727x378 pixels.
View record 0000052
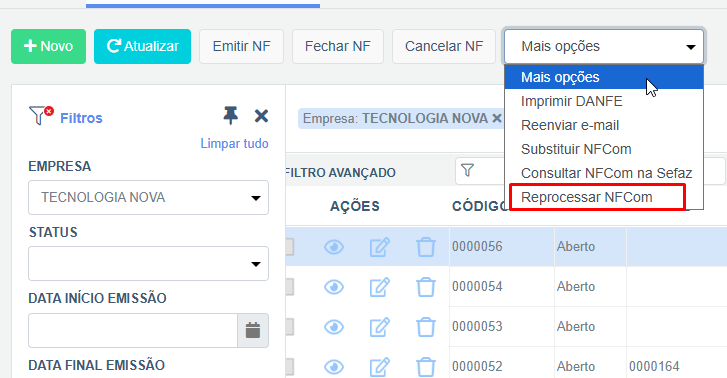point(334,367)
